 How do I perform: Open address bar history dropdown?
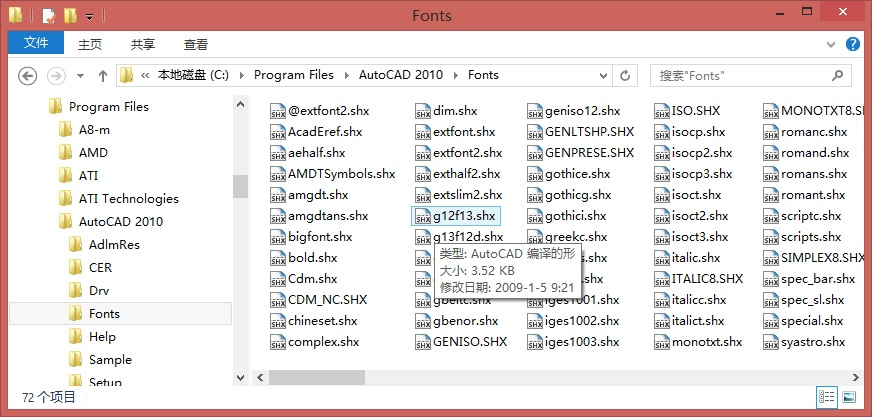click(603, 75)
